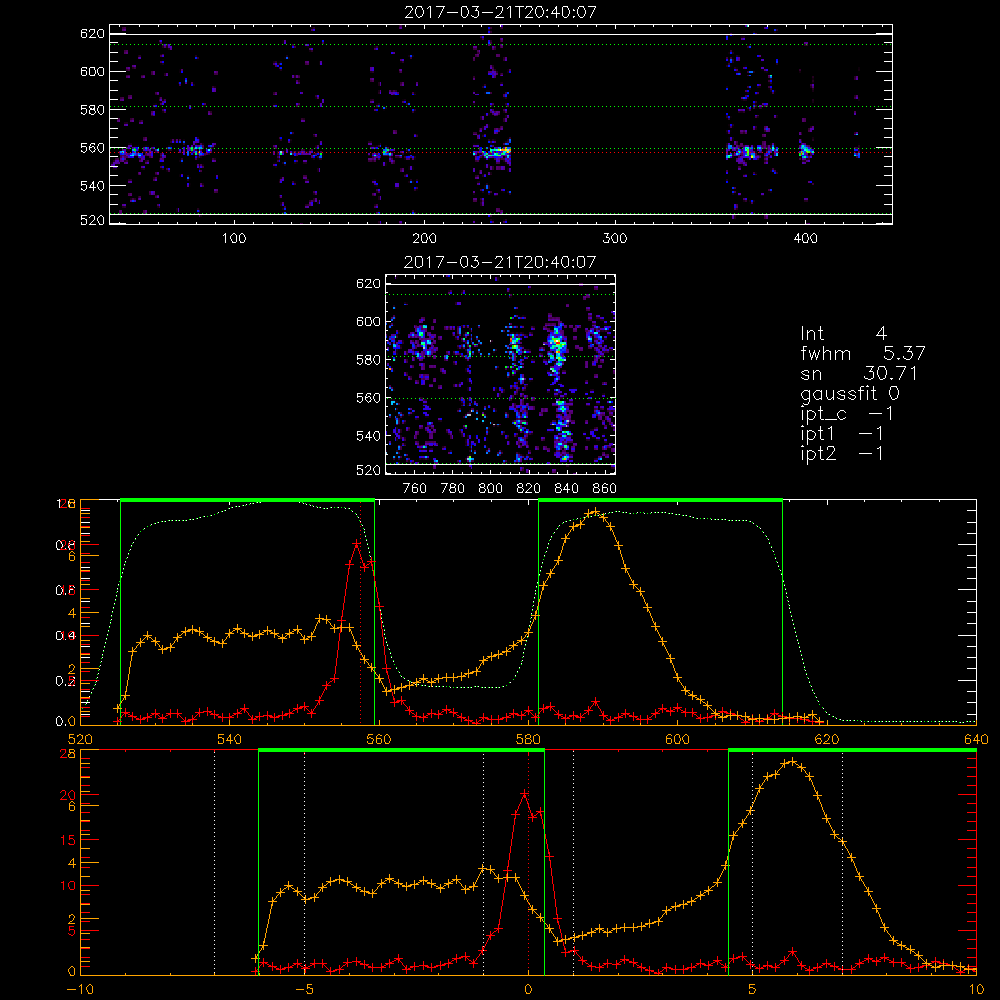Click the 'ipt1 -1' readout
Viewport: 1000px width, 1000px height.
click(841, 434)
